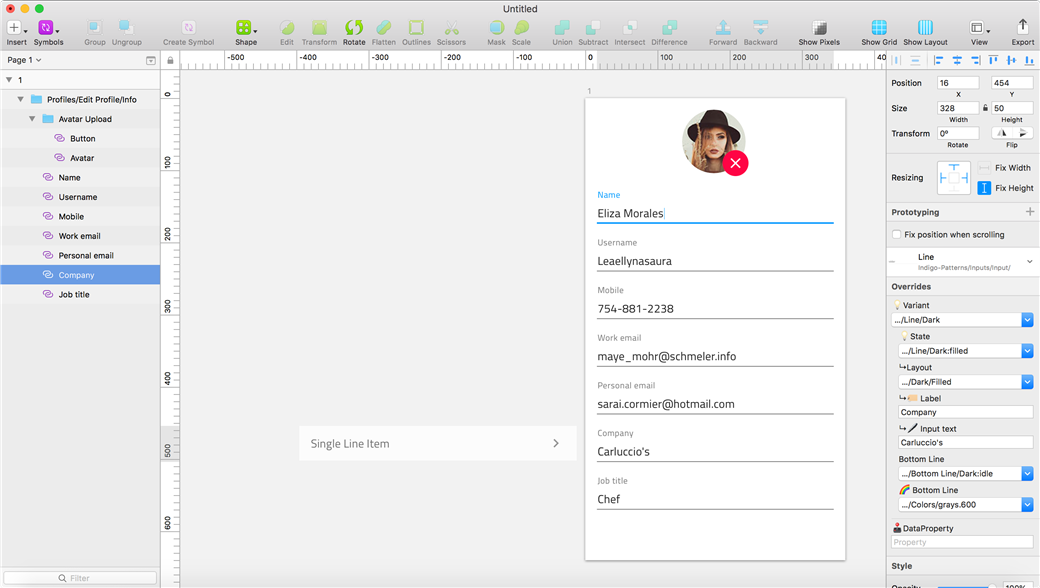1040x588 pixels.
Task: Apply the Mask tool
Action: pyautogui.click(x=496, y=28)
